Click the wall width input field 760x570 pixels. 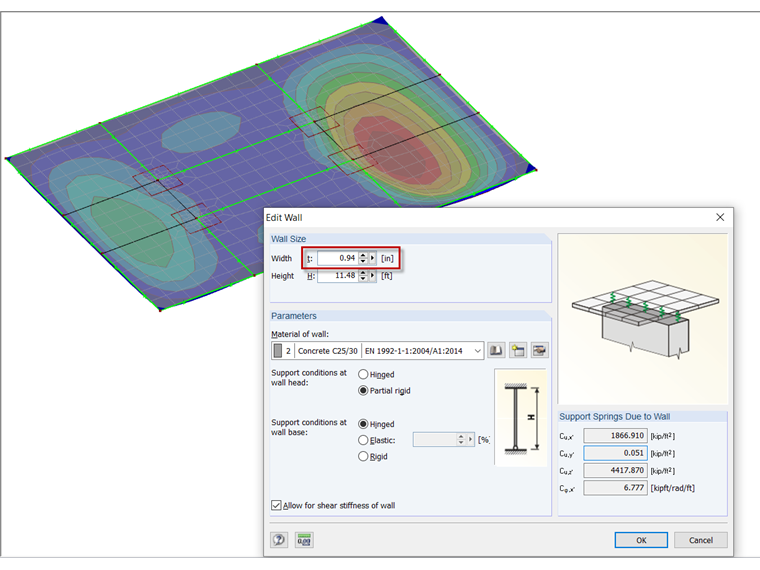tap(338, 258)
